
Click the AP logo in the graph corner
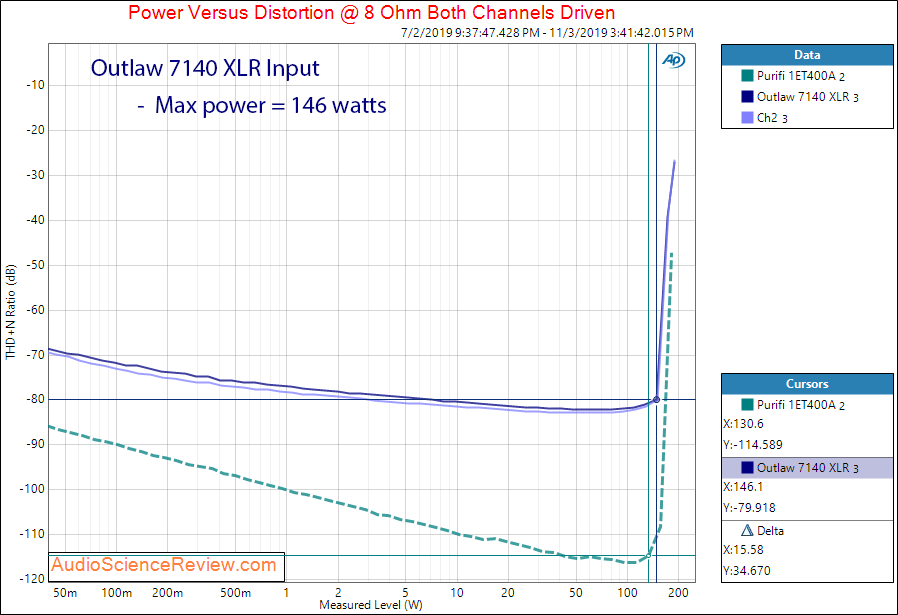(674, 60)
